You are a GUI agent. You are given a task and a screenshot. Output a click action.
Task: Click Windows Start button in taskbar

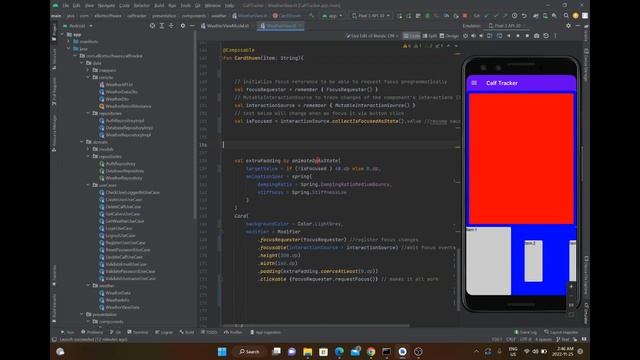222,351
